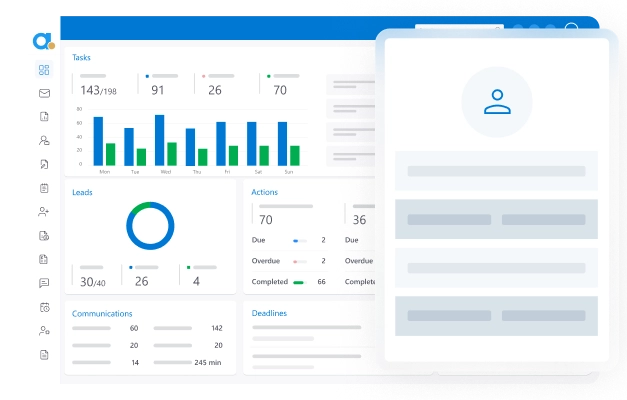Click the bottom-most document icon in sidebar
Screen dimensions: 627x400
44,355
